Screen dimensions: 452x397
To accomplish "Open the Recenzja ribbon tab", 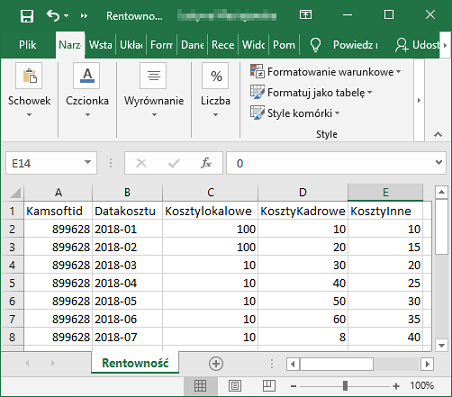I will [223, 45].
